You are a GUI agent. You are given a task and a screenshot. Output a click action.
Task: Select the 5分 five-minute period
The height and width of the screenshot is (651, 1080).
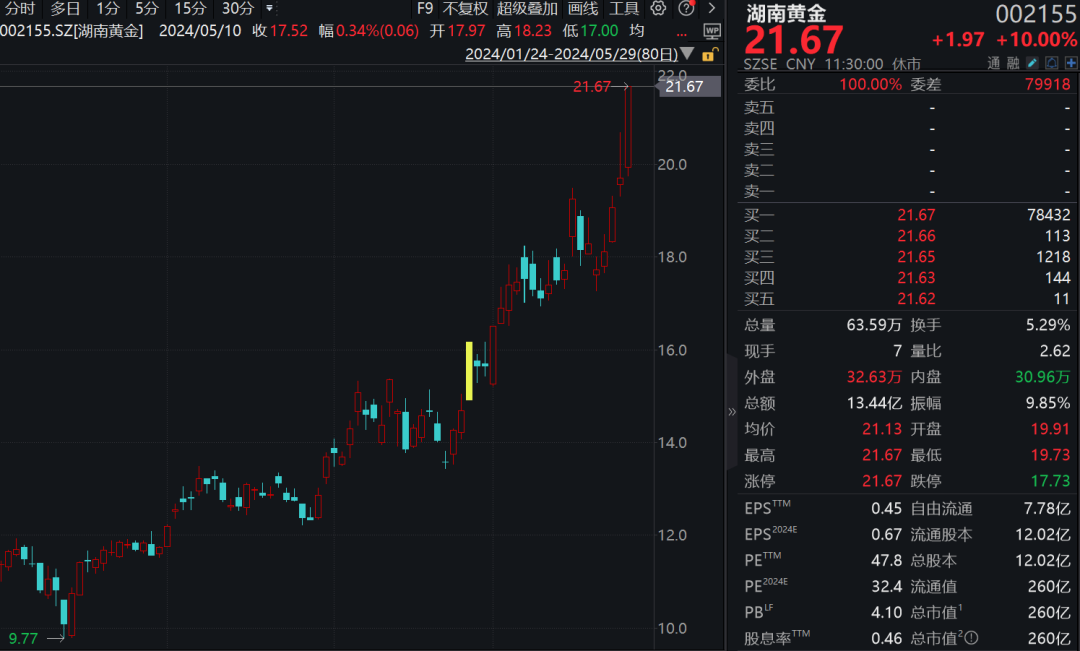tap(147, 9)
